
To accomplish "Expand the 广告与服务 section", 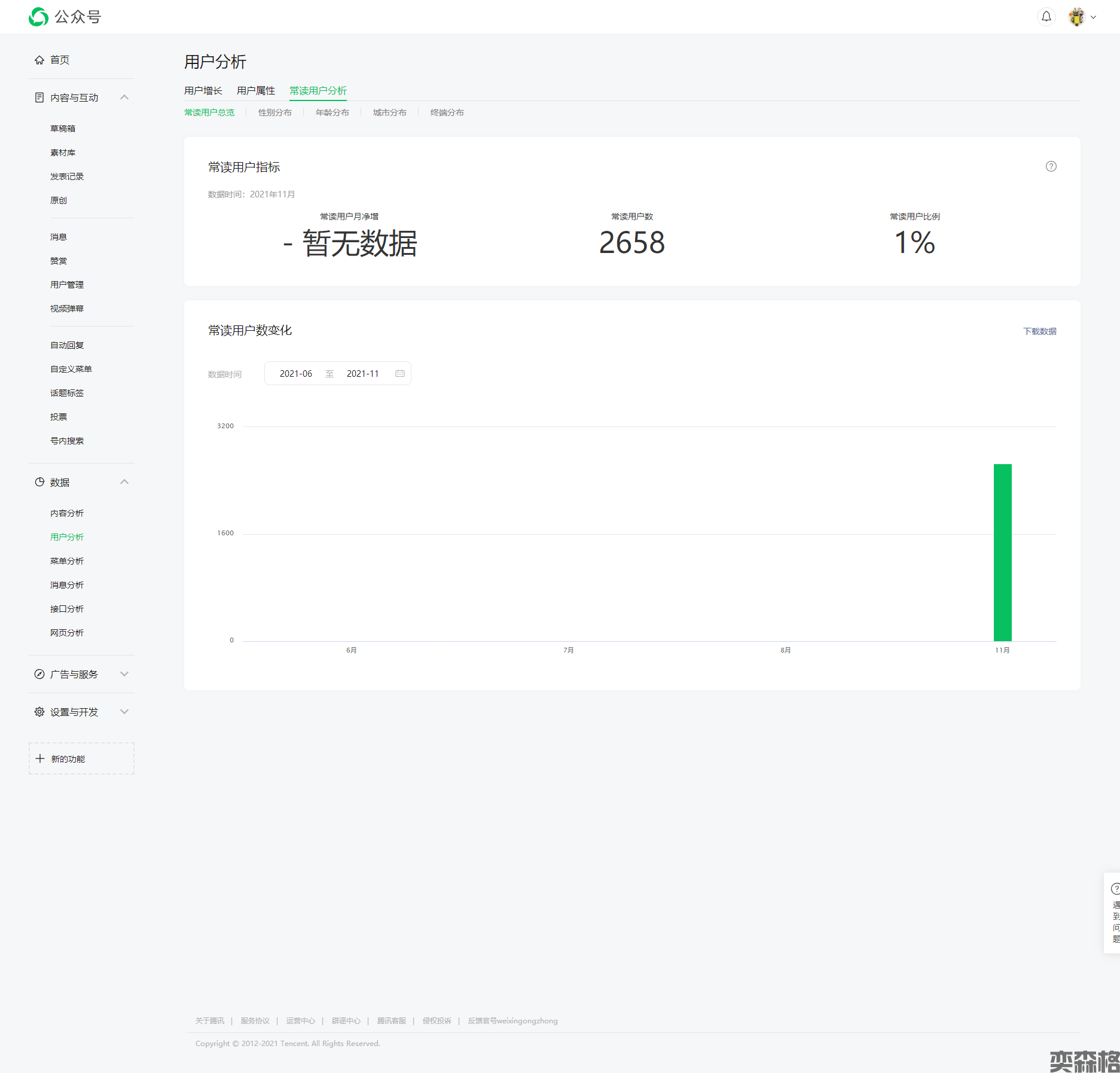I will (x=124, y=674).
